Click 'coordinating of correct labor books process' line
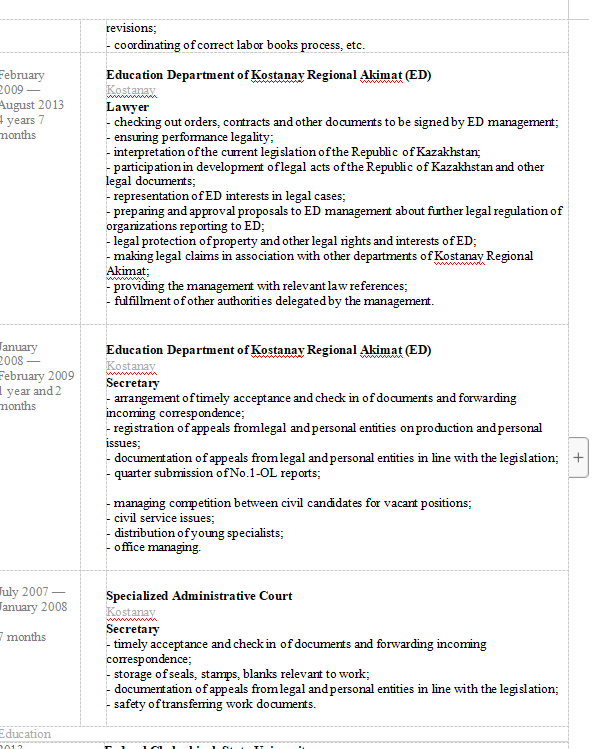The height and width of the screenshot is (749, 607). (238, 45)
